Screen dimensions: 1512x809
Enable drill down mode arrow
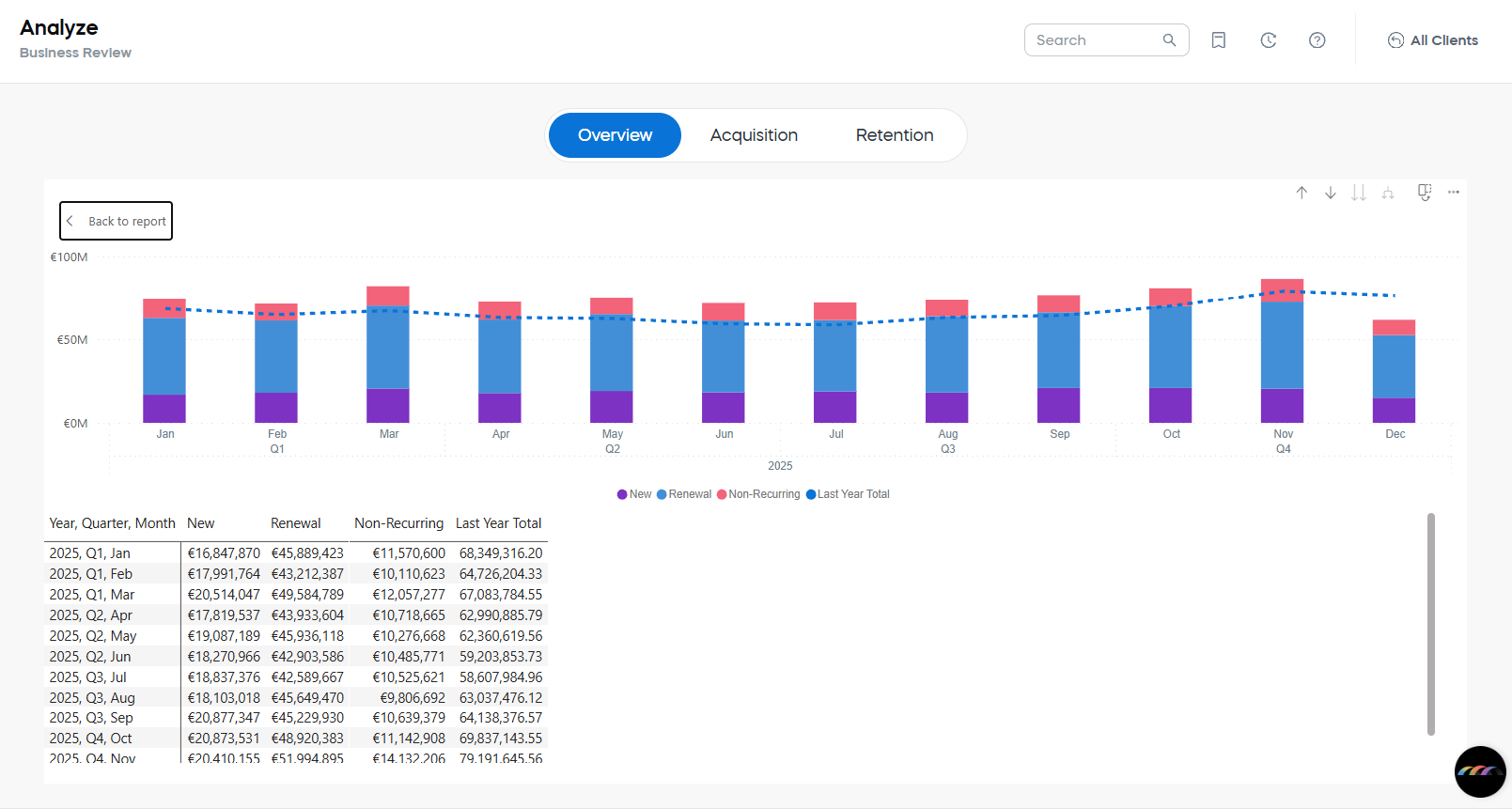1331,193
